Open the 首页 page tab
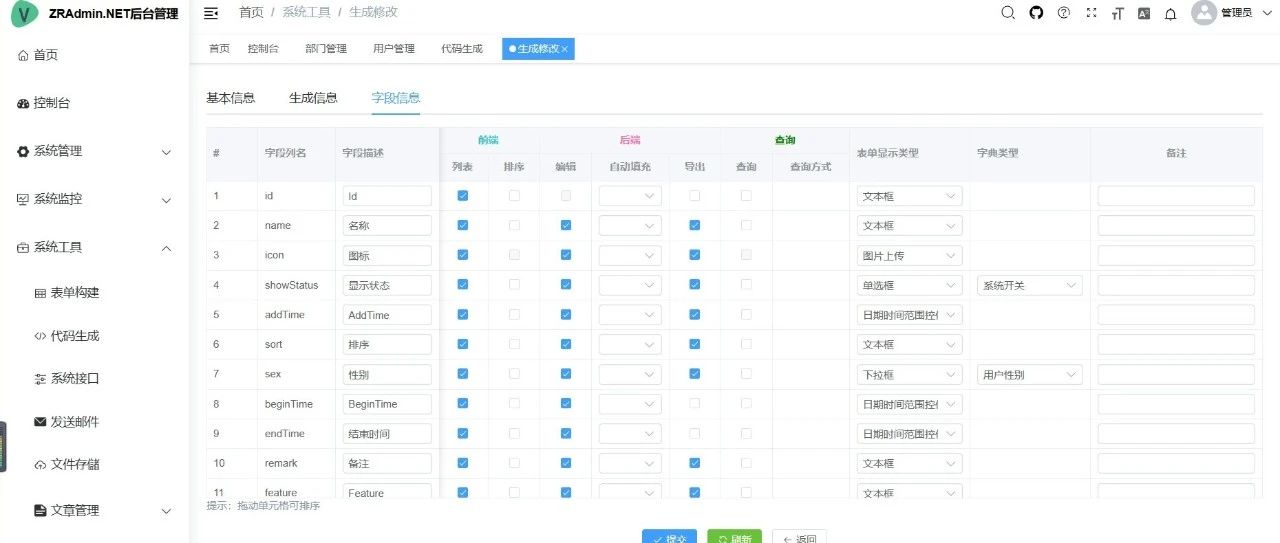This screenshot has height=543, width=1280. pyautogui.click(x=218, y=49)
